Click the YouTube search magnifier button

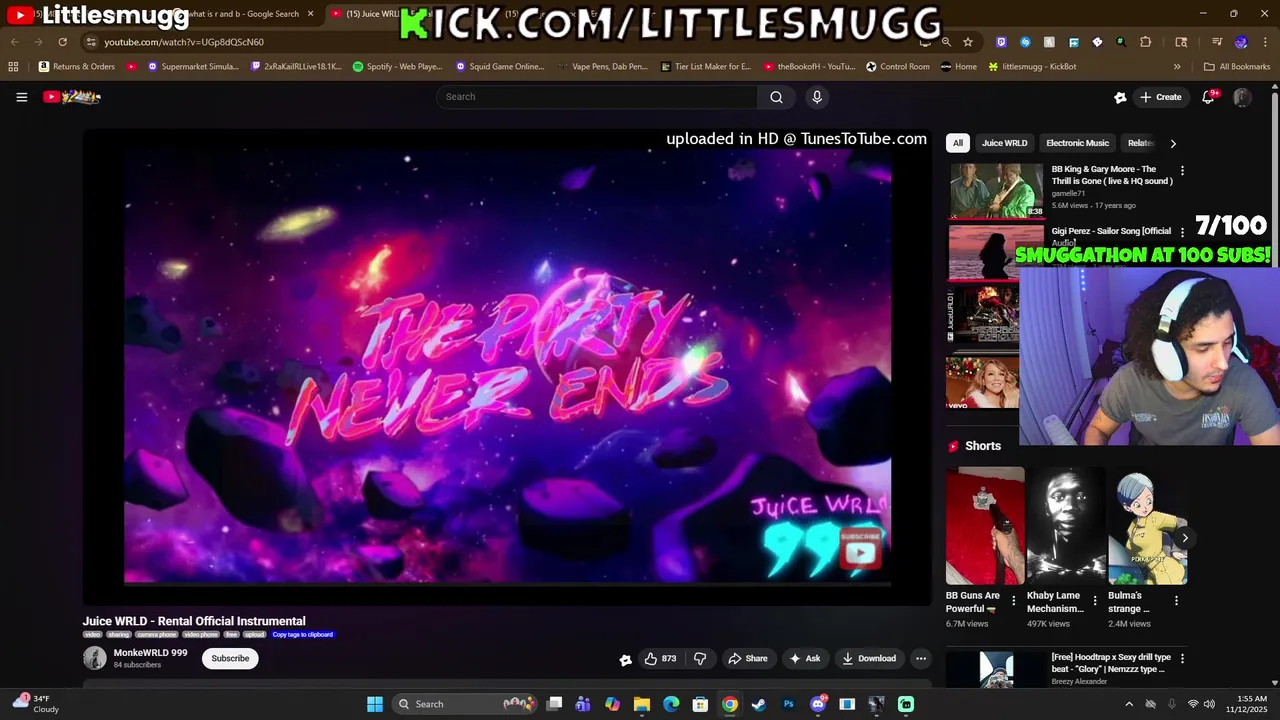776,97
